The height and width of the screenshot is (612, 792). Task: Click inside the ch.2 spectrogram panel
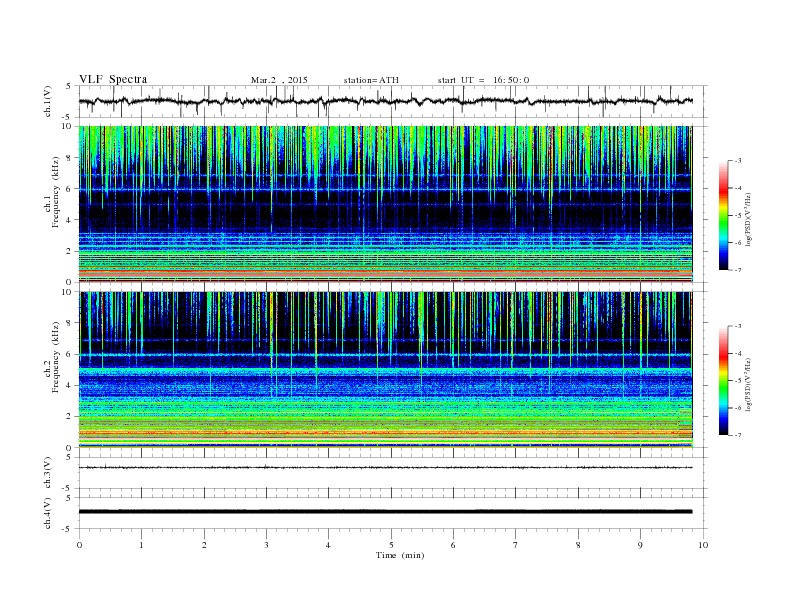click(x=385, y=370)
